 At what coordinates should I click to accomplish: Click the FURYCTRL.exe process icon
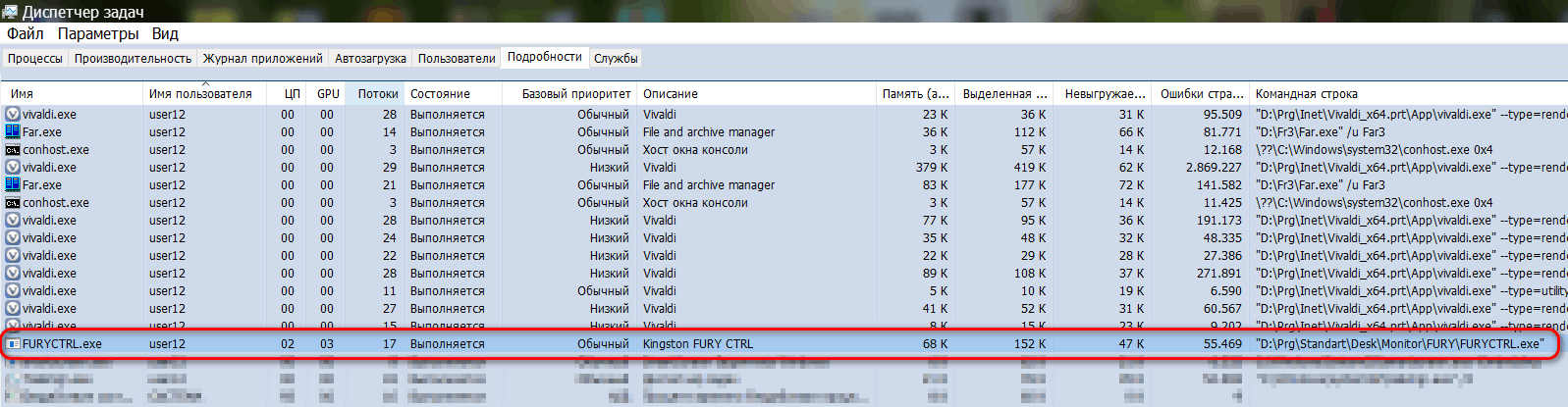tap(13, 344)
